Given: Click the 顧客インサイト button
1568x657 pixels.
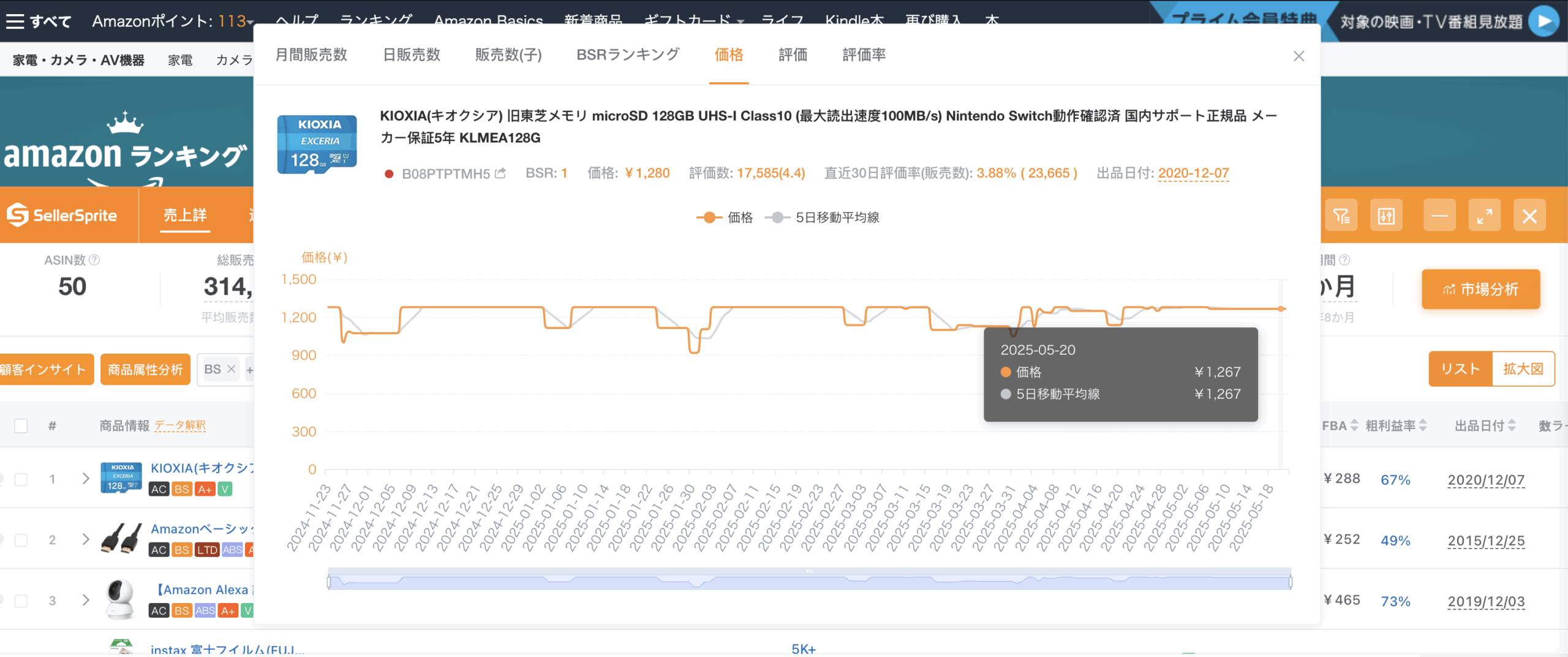Looking at the screenshot, I should 44,370.
